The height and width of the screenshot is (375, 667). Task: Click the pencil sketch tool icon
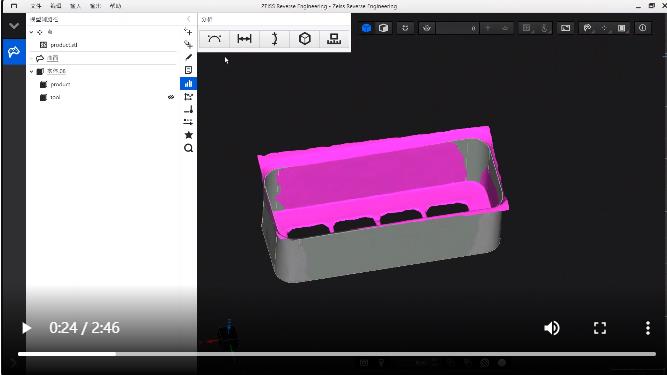(x=188, y=57)
